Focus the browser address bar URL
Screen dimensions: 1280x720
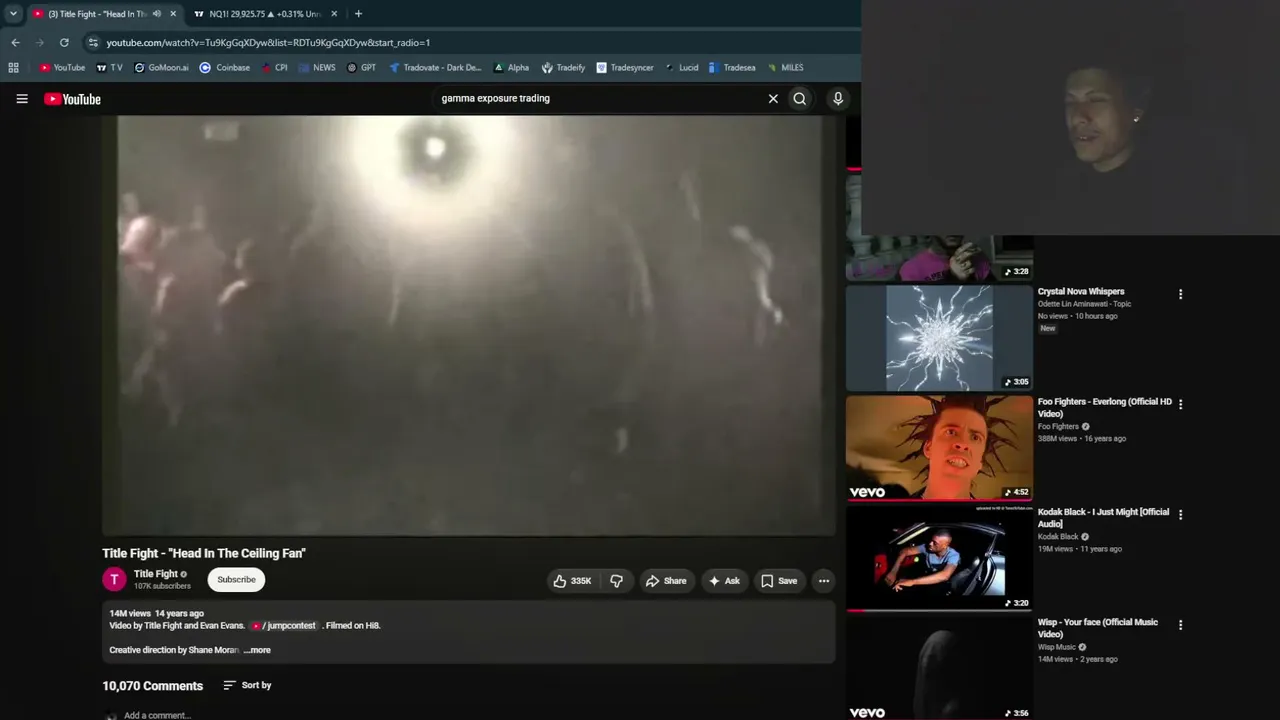pos(268,43)
